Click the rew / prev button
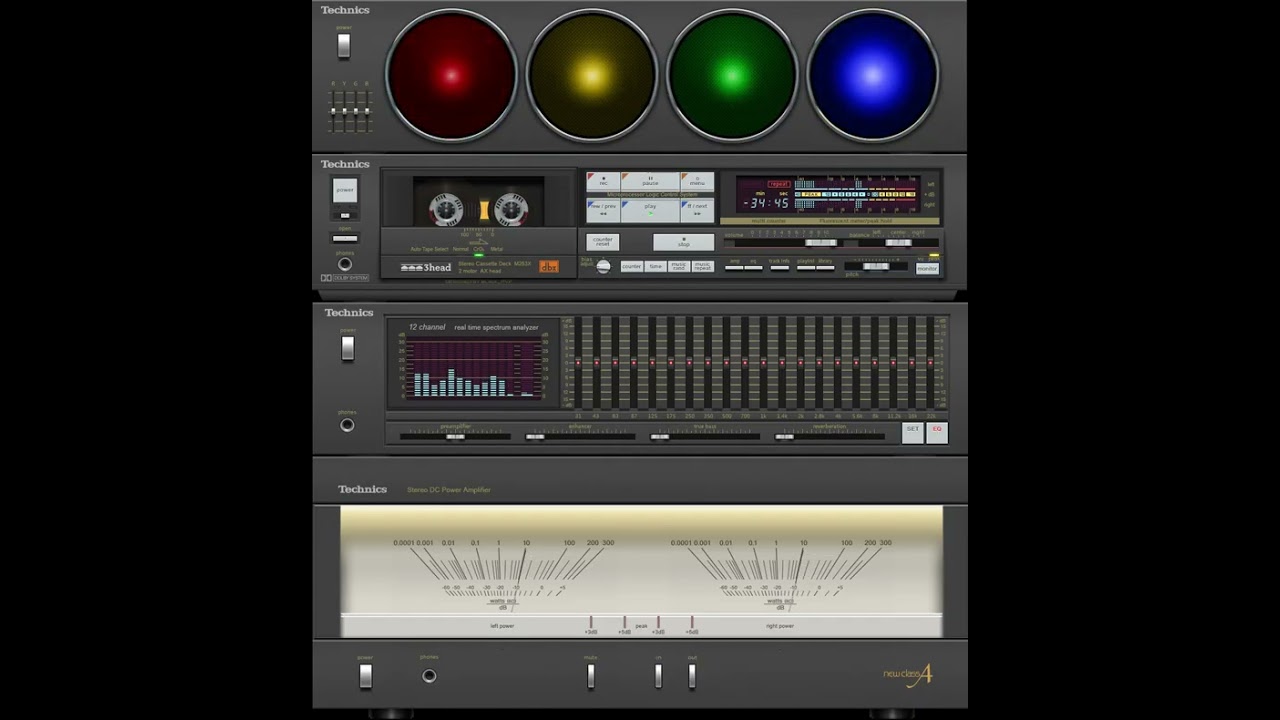Screen dimensions: 1280x720 coord(603,210)
